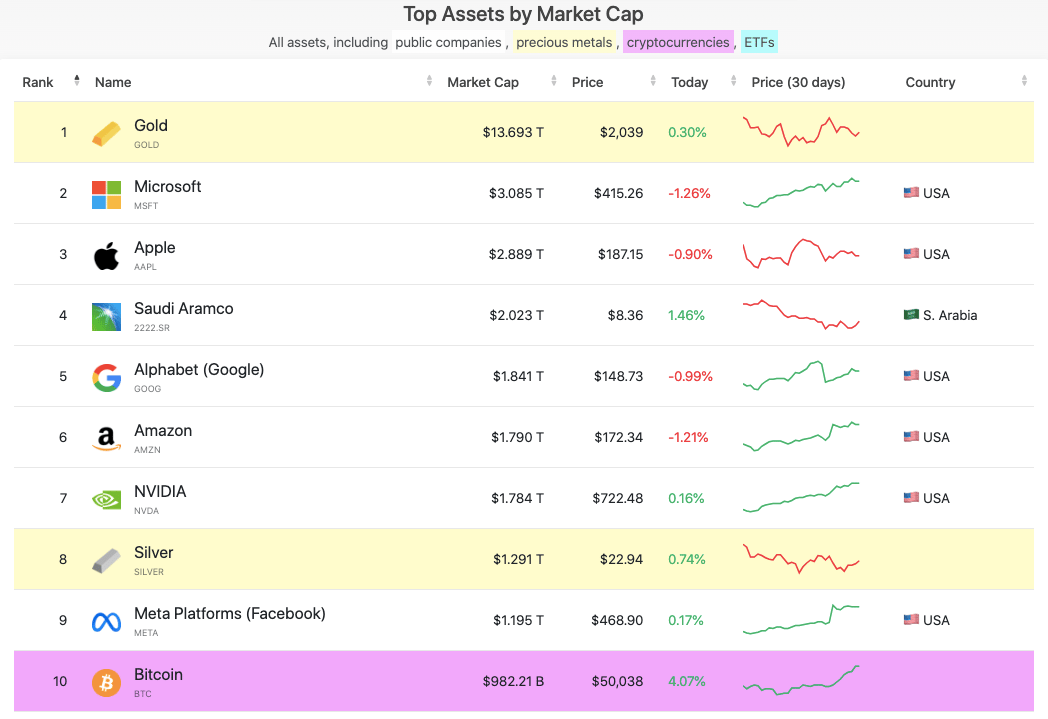This screenshot has width=1048, height=719.
Task: Click Saudi Aramco's 30-day price chart
Action: point(801,315)
